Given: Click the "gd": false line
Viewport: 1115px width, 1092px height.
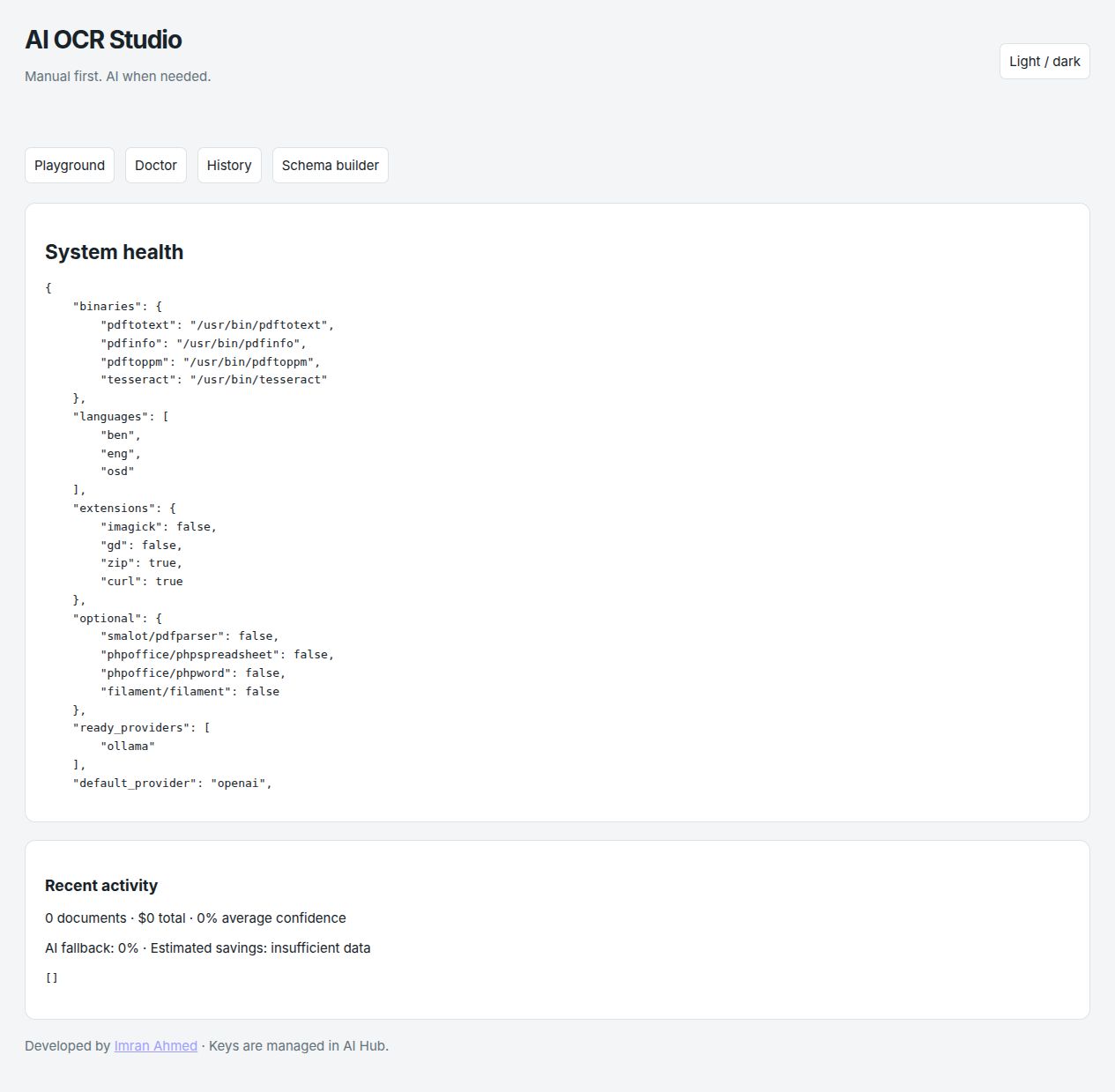Looking at the screenshot, I should (x=141, y=546).
